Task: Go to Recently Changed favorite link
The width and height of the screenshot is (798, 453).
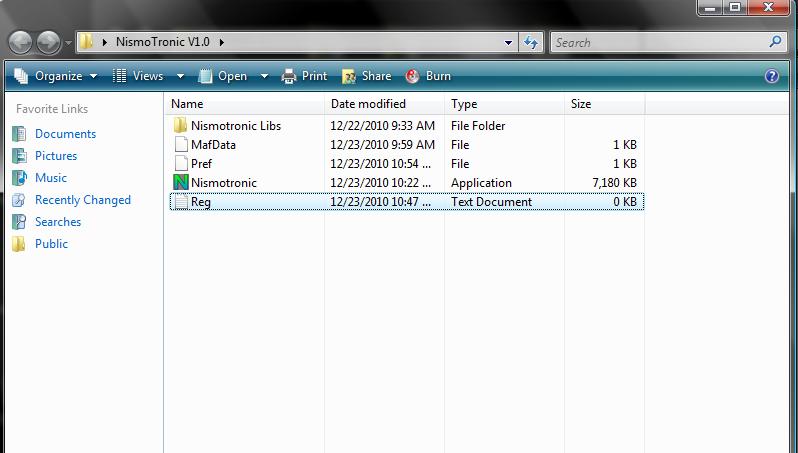Action: [x=82, y=200]
